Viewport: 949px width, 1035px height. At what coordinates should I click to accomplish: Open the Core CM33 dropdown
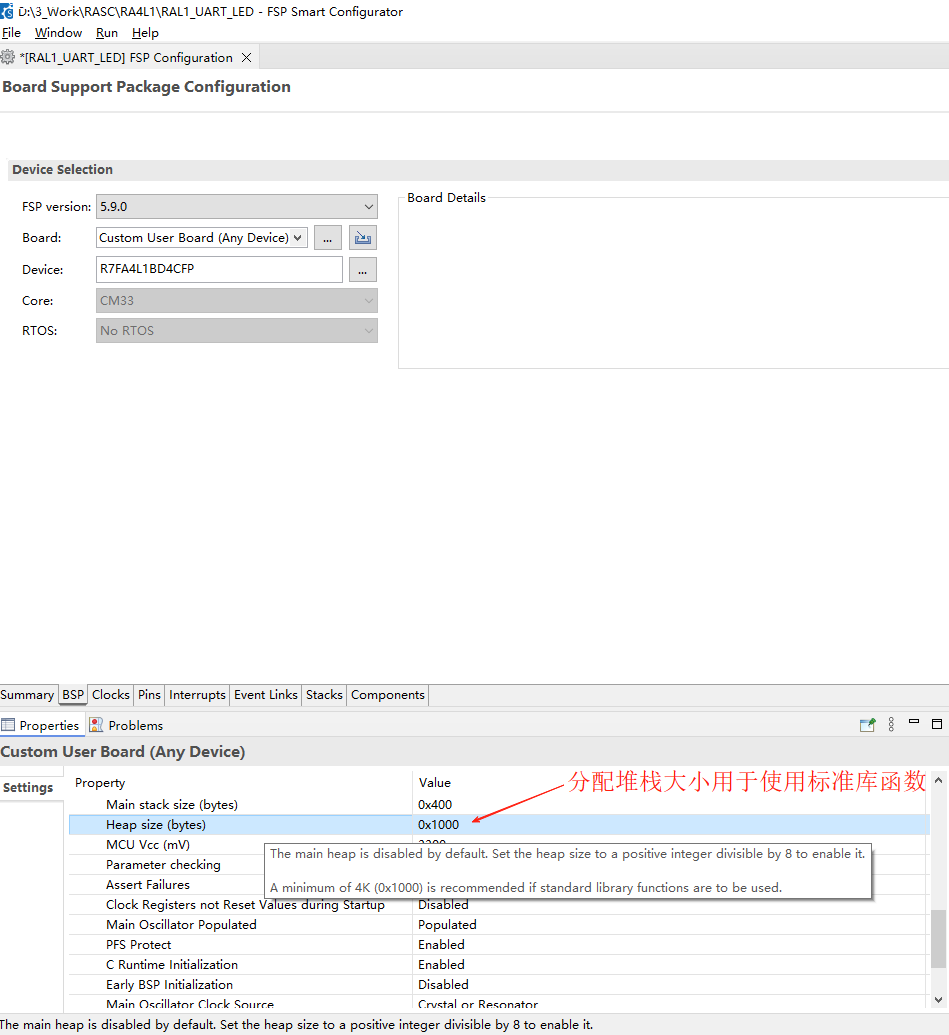coord(237,300)
